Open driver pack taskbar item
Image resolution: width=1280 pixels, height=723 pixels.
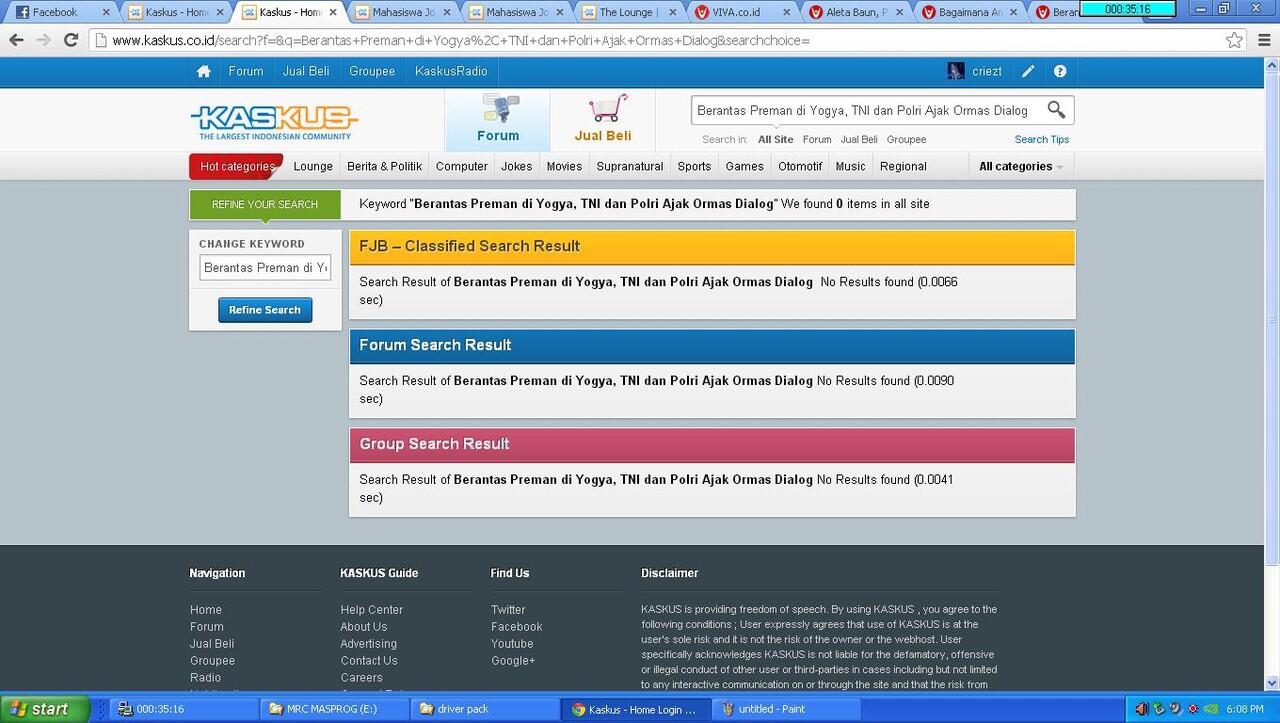tap(485, 709)
